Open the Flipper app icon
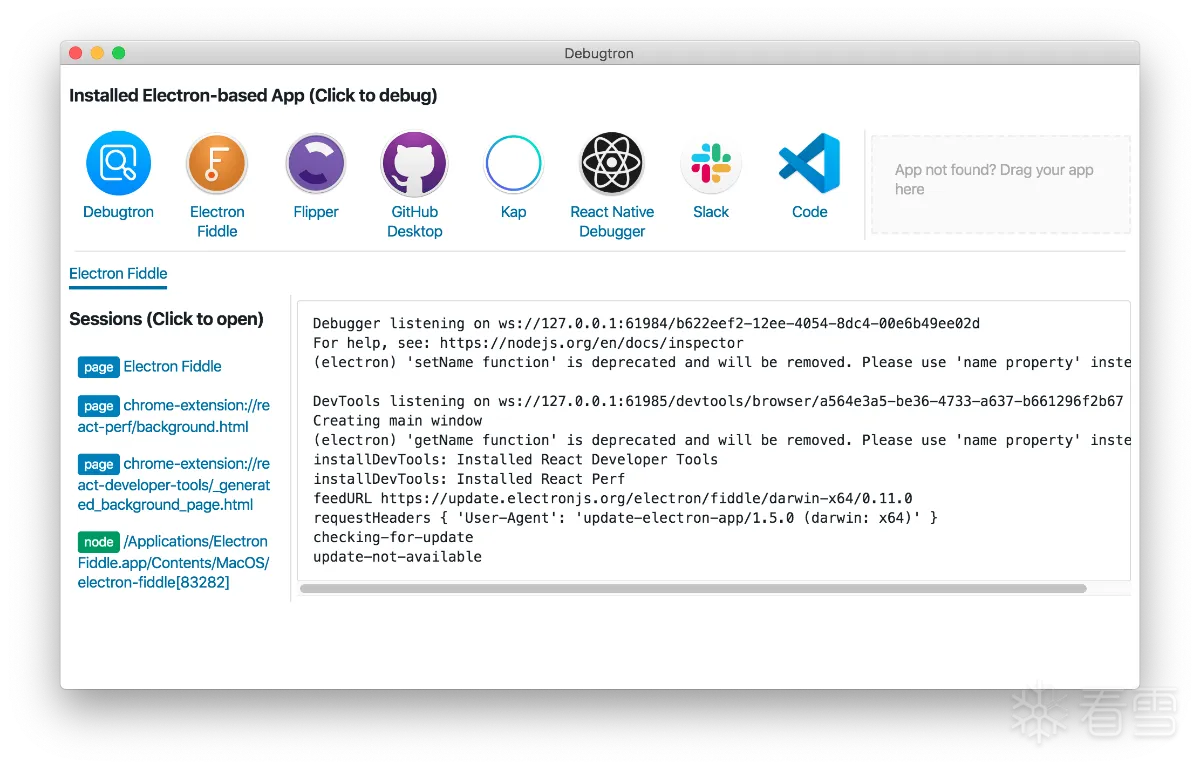 coord(316,163)
